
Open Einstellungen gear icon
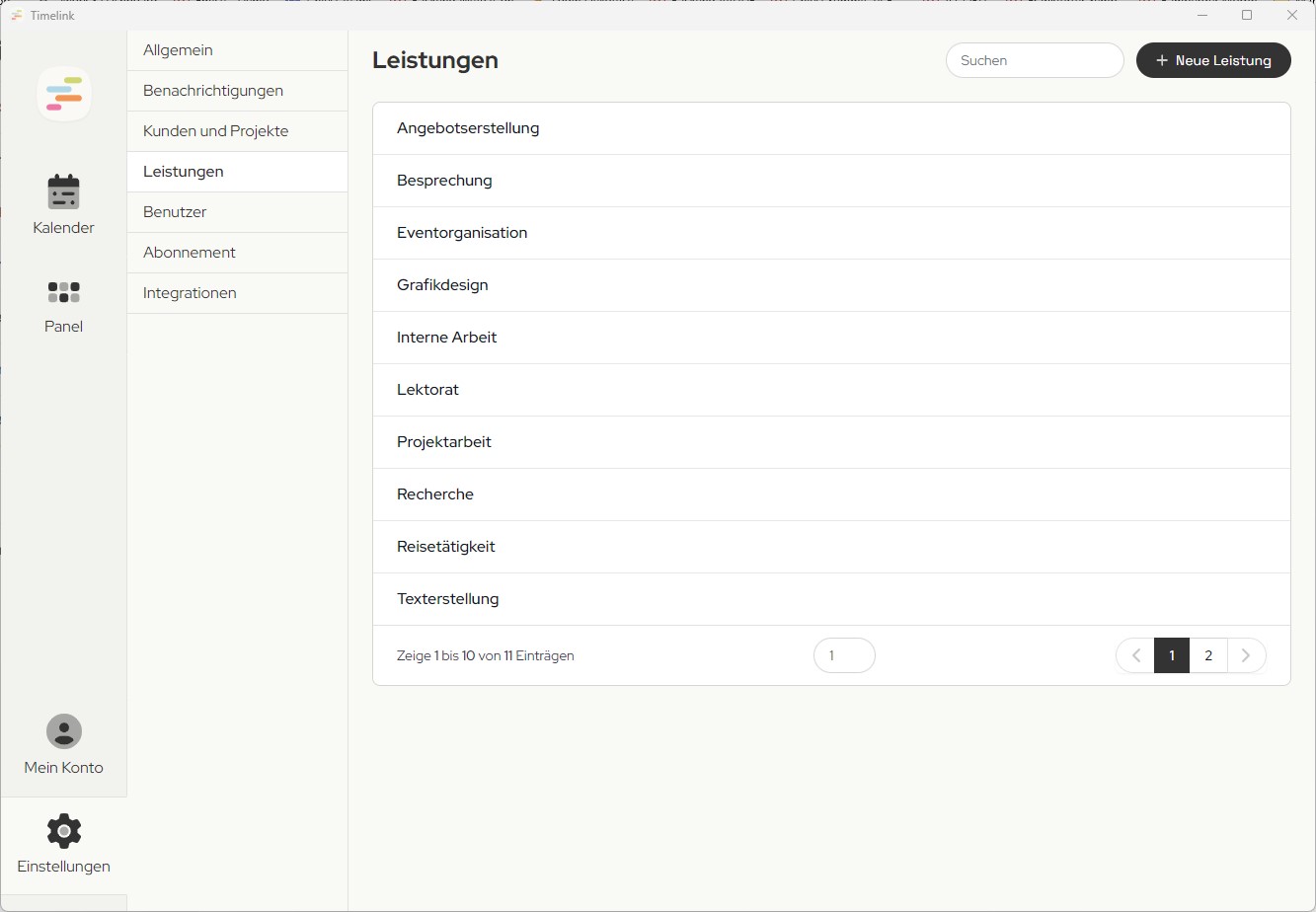coord(64,831)
